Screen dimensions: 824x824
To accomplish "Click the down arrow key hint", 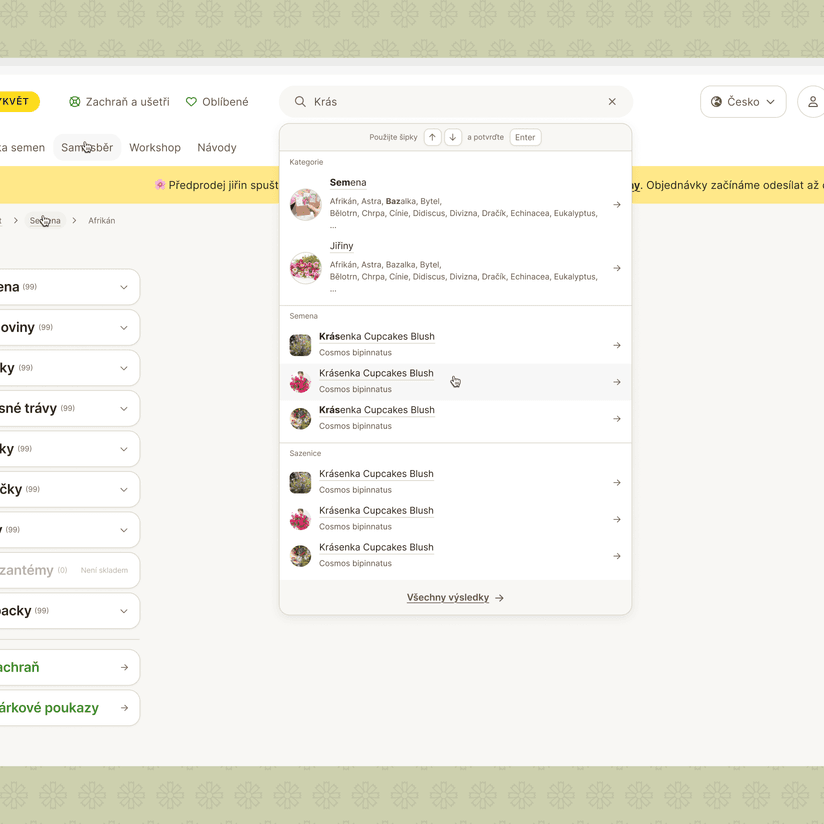I will point(452,137).
